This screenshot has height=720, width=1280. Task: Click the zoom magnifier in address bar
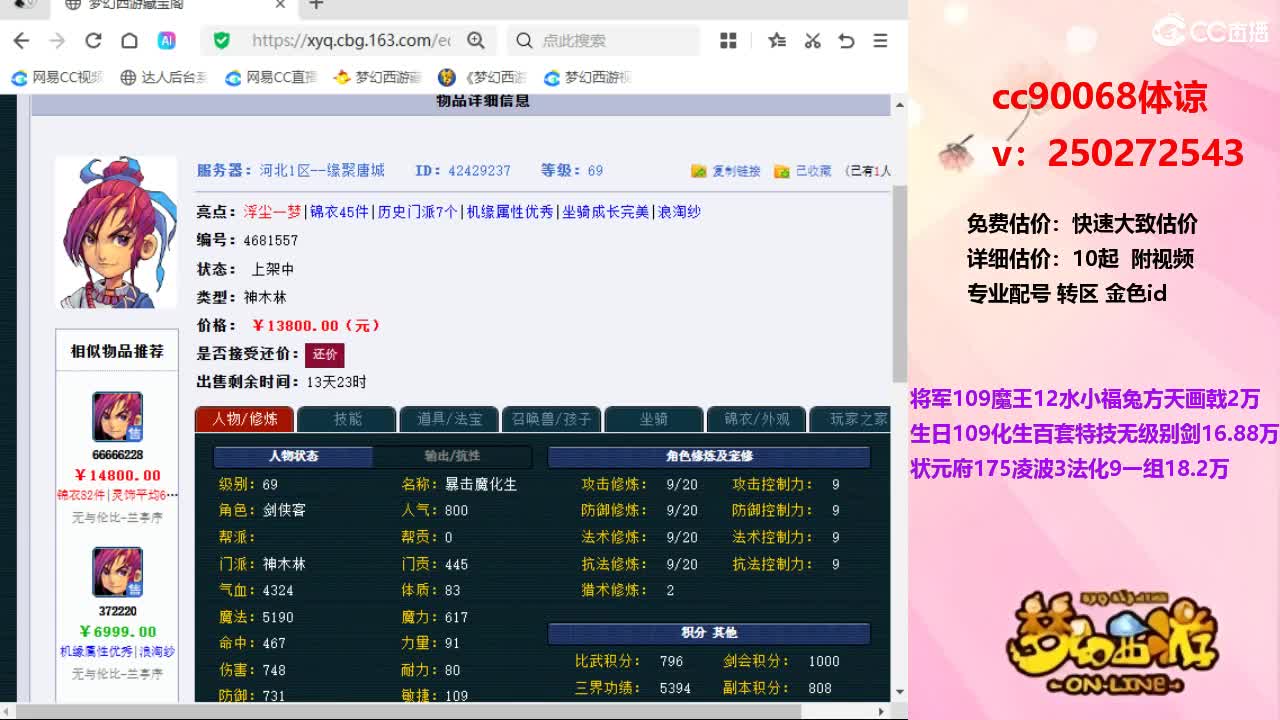click(x=476, y=40)
